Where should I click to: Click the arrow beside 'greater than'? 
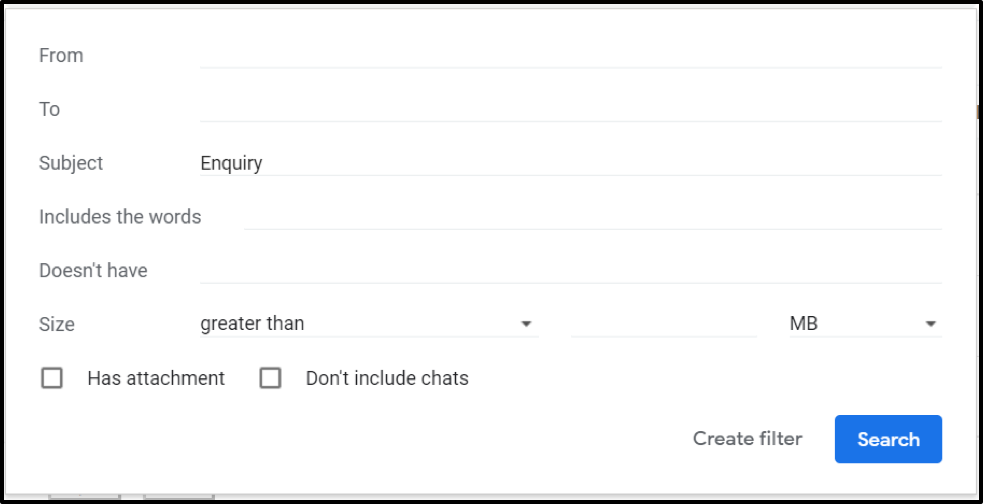pos(526,325)
